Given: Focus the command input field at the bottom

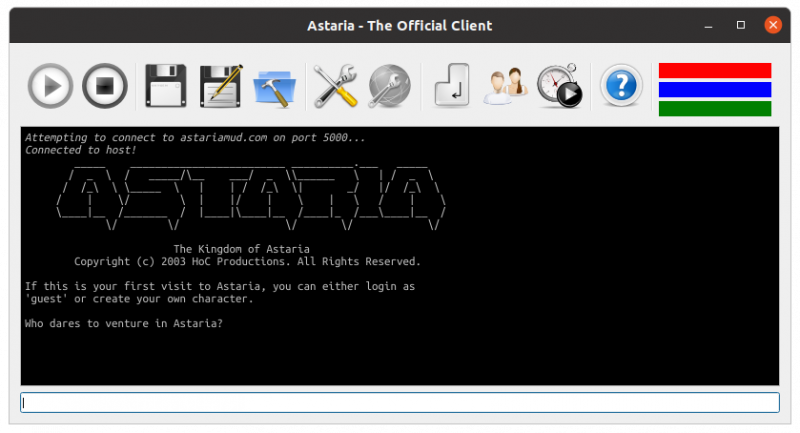Looking at the screenshot, I should click(x=400, y=402).
